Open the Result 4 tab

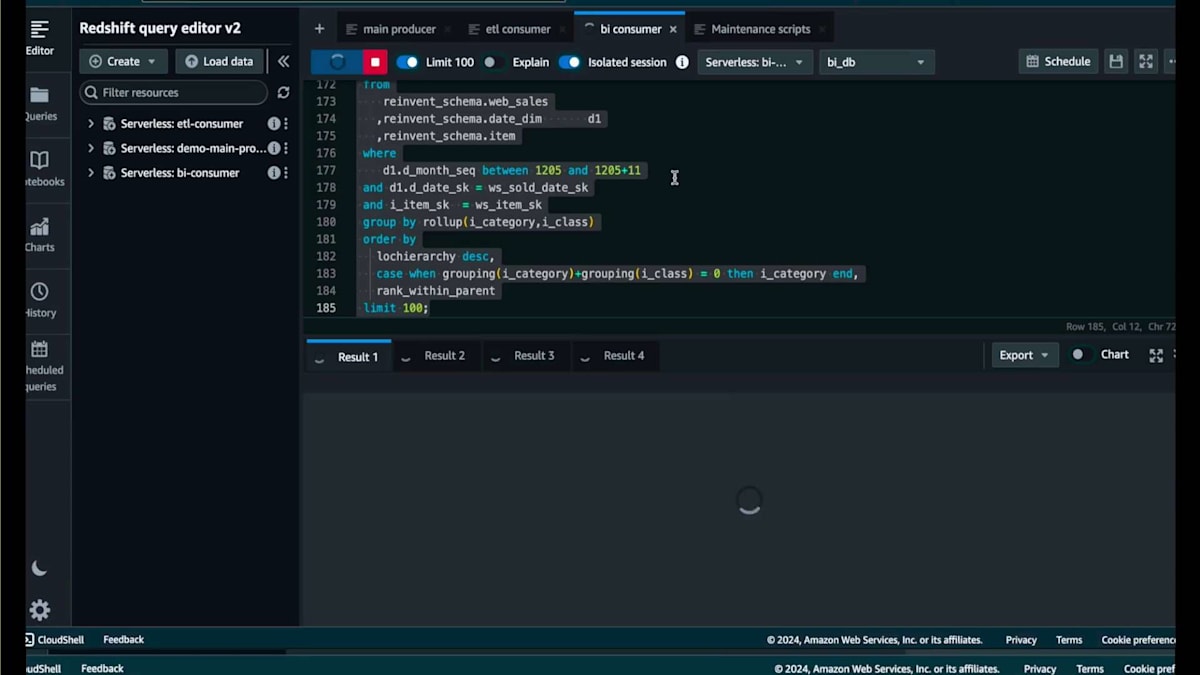(x=615, y=356)
